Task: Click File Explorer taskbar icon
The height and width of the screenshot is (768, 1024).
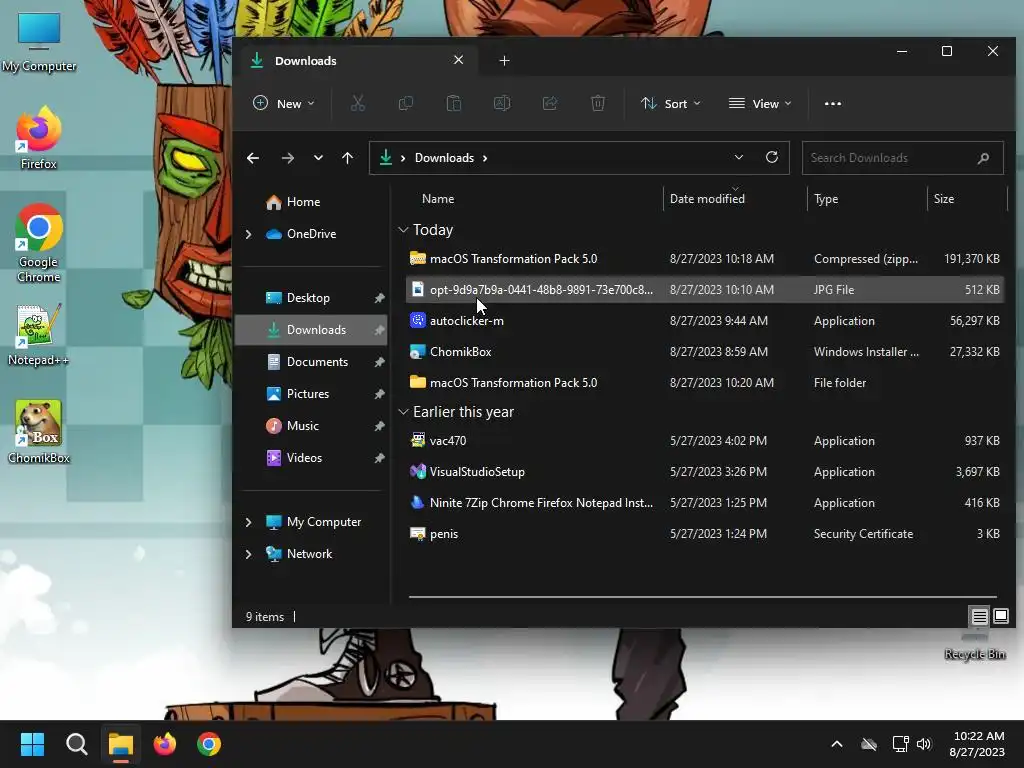Action: 121,744
